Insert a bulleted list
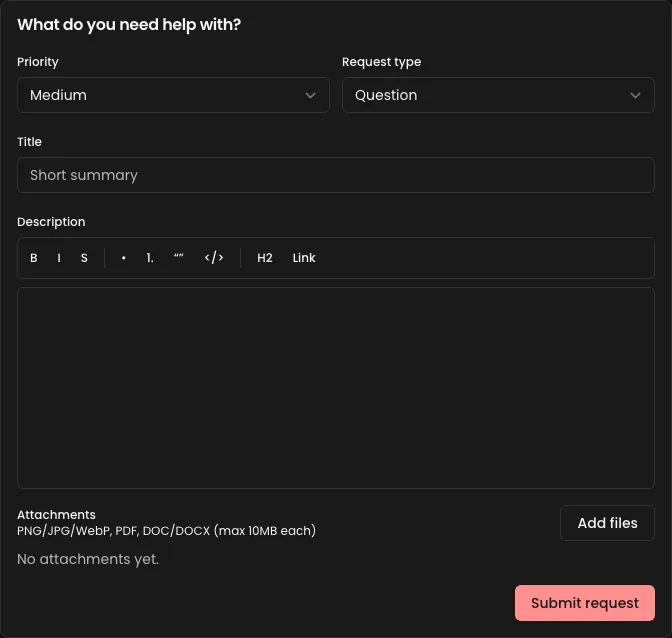 [123, 258]
